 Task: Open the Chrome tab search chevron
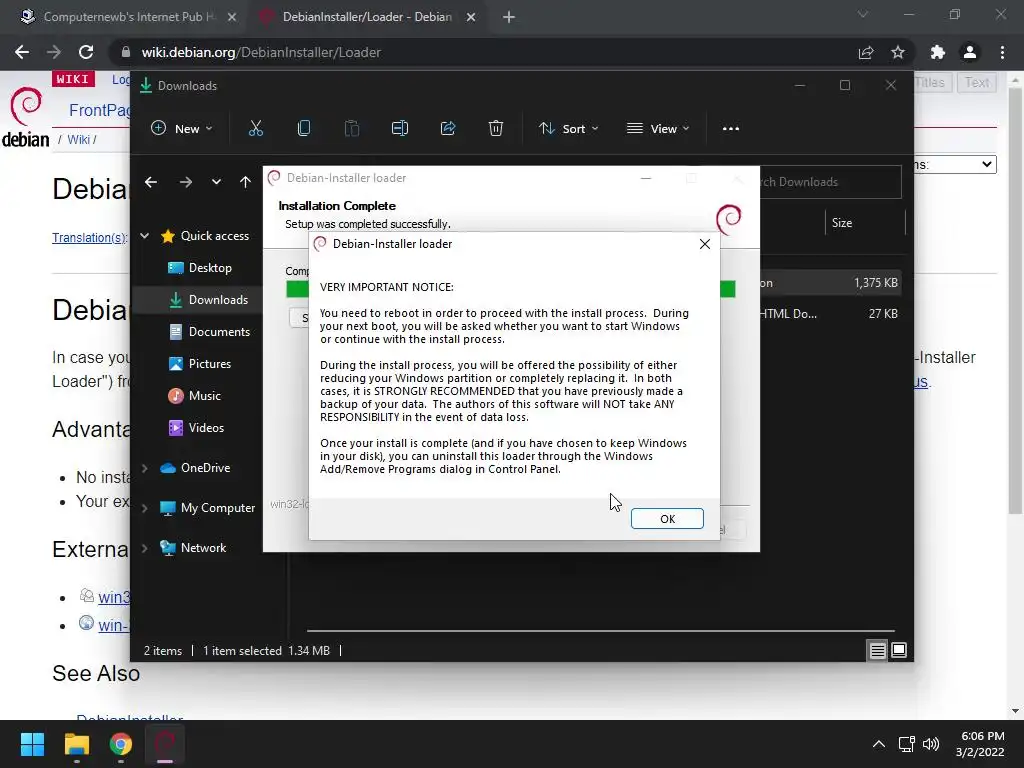tap(863, 14)
